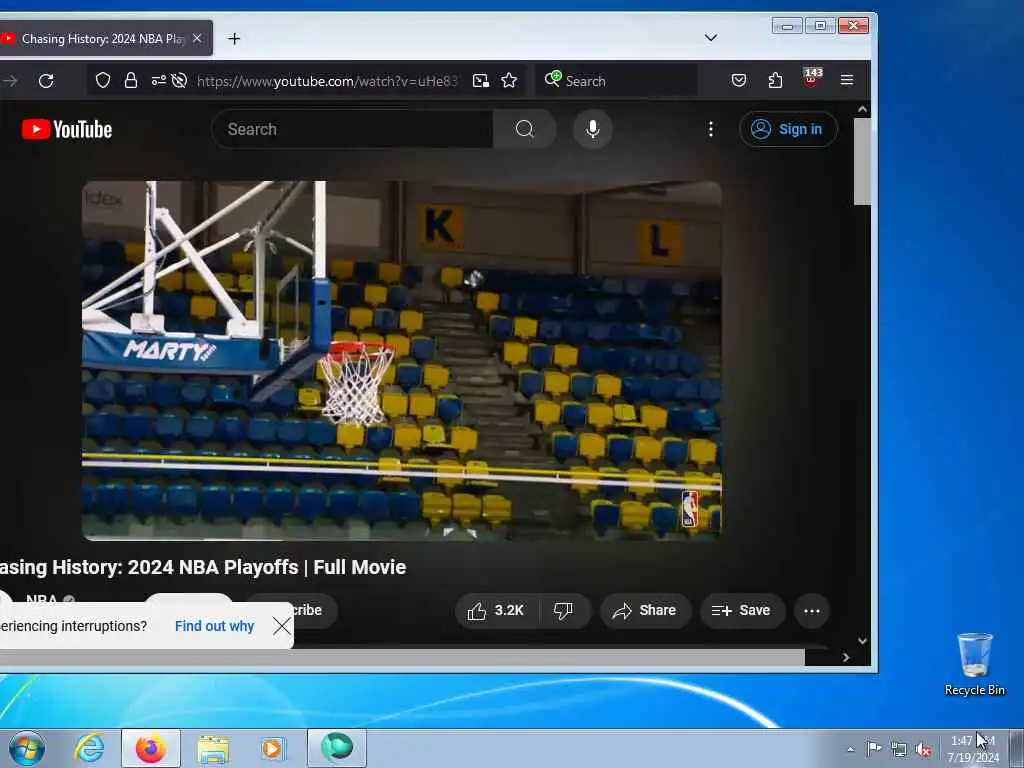Open the Firefox hamburger menu
Screen dimensions: 1024x768
coord(847,80)
